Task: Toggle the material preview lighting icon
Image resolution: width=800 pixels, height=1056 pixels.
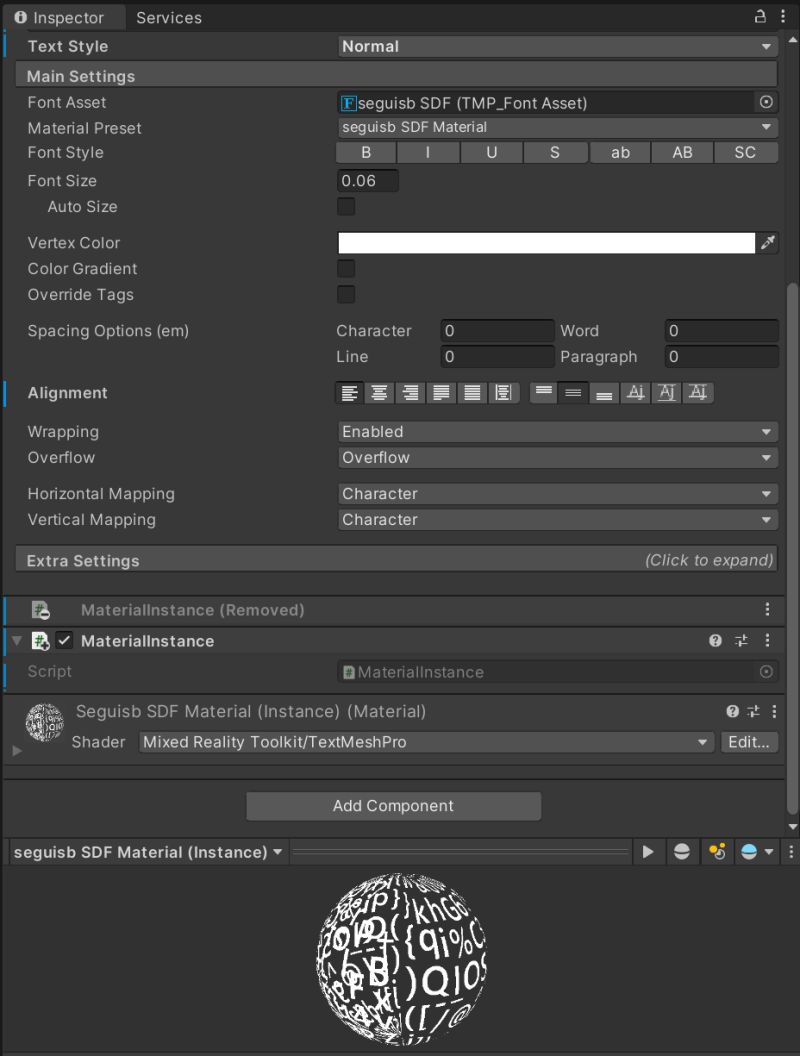Action: click(x=716, y=851)
